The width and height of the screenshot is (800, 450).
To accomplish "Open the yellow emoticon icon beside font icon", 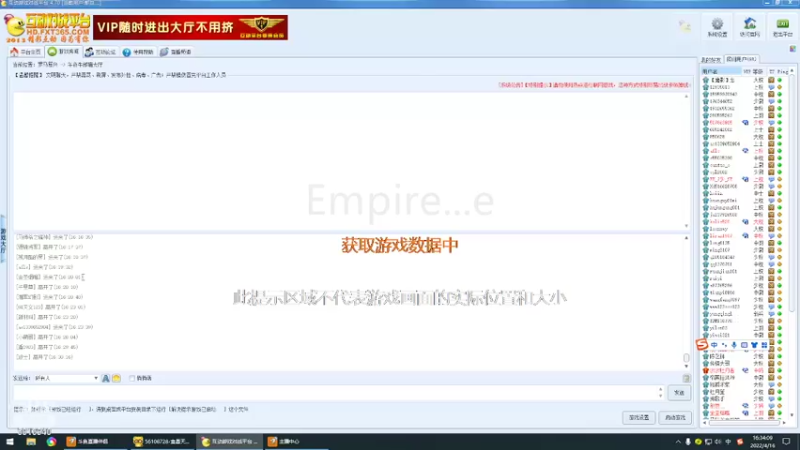I will click(116, 379).
